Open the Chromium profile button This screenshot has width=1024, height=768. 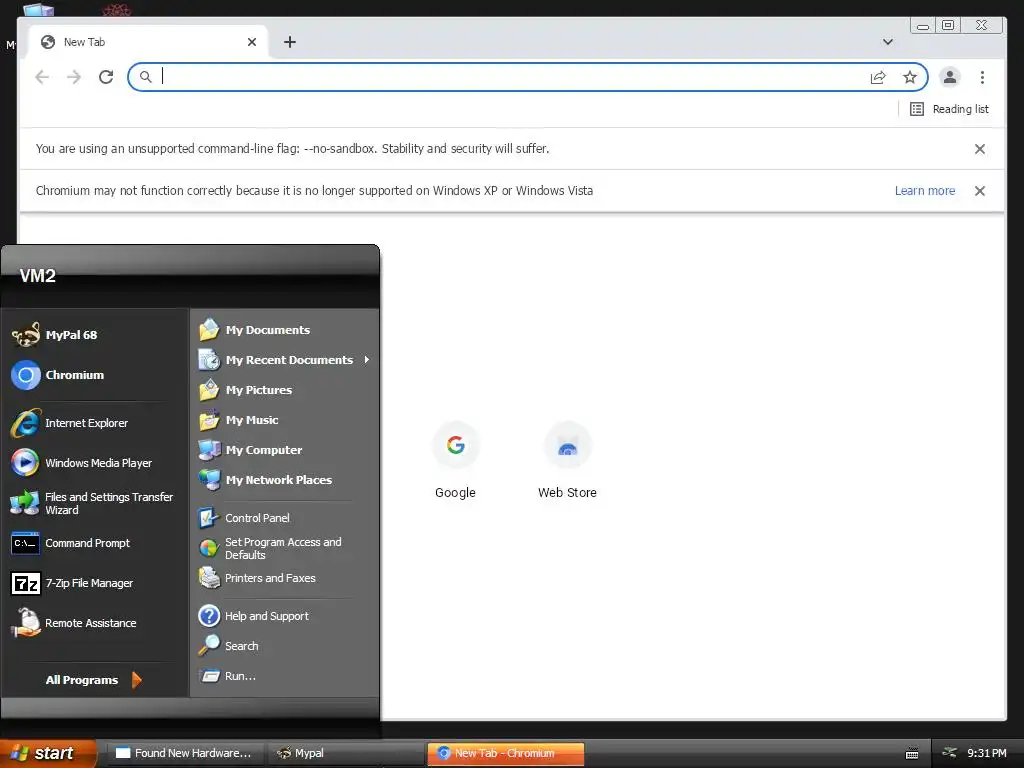coord(950,77)
